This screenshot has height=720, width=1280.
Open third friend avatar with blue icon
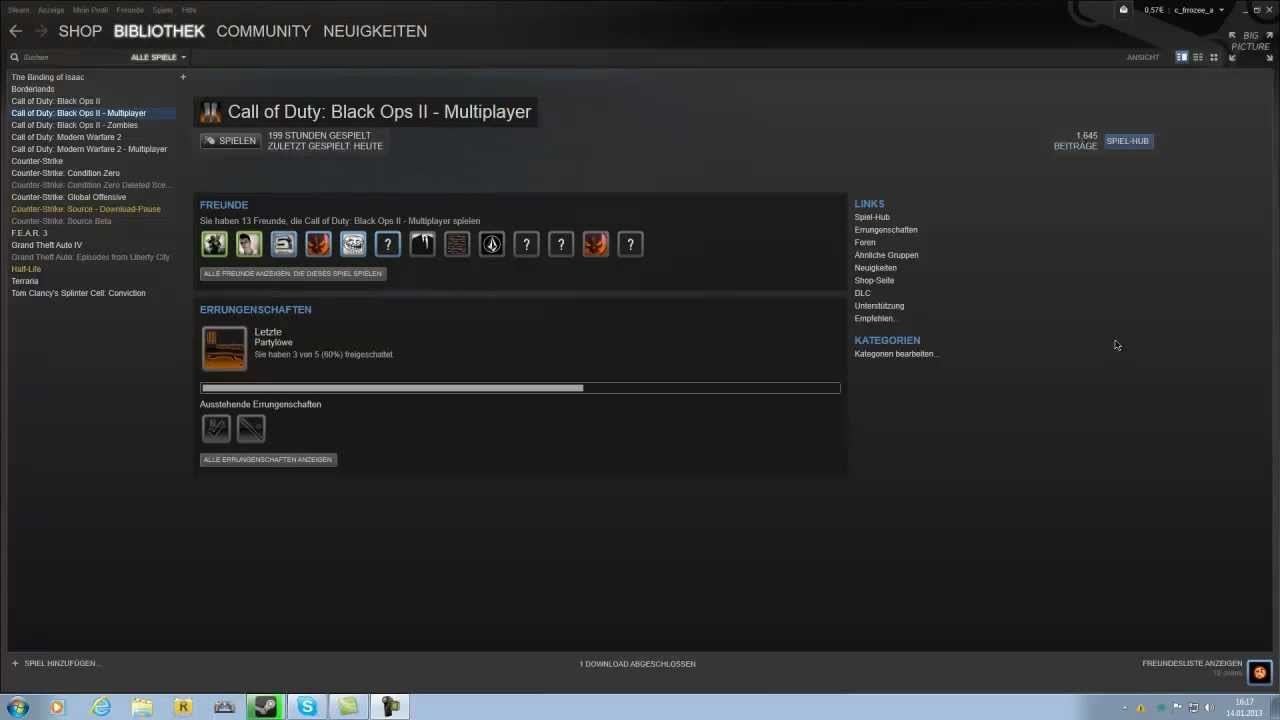(x=284, y=244)
